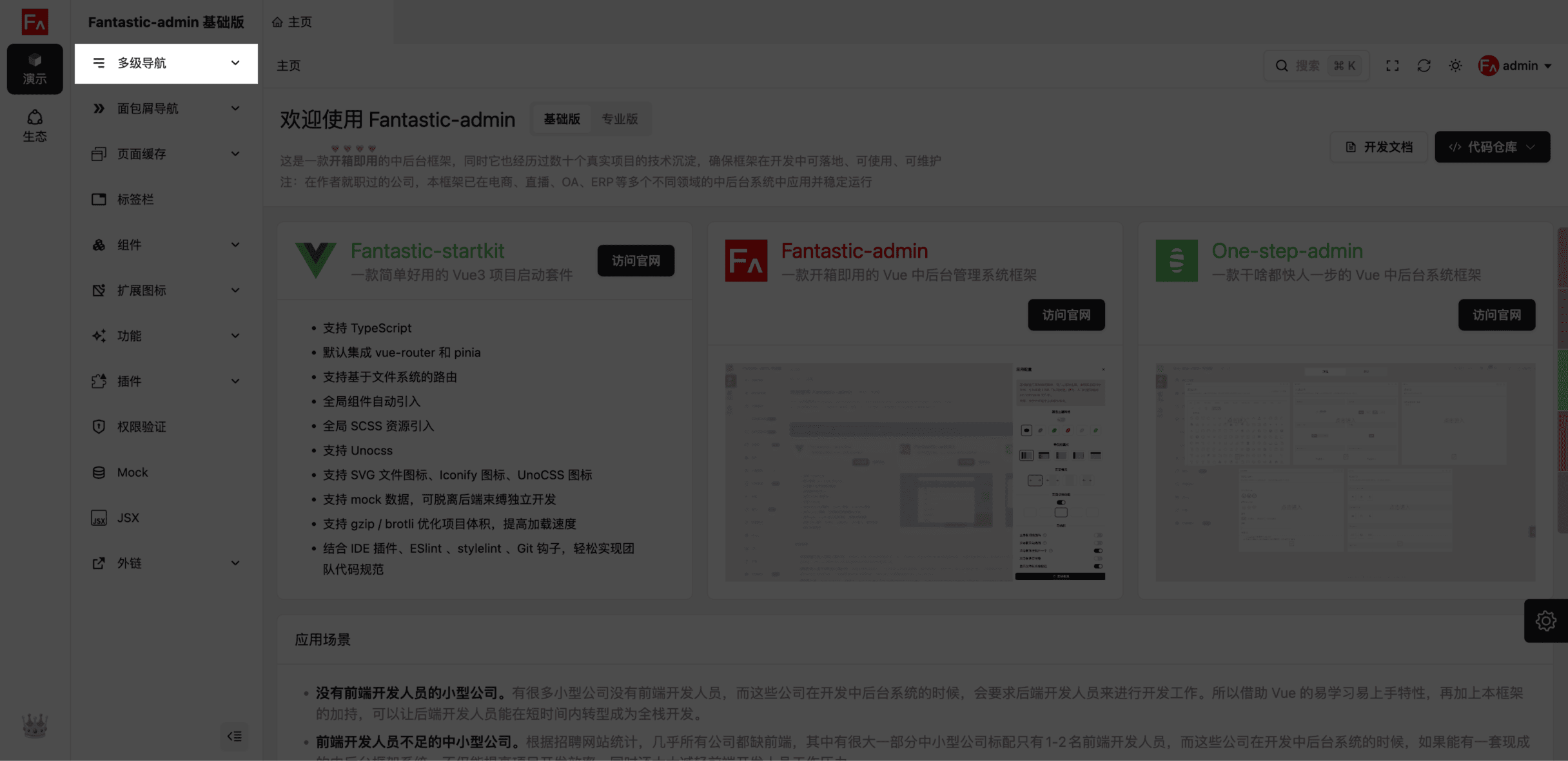Viewport: 1568px width, 761px height.
Task: Expand the 面包屑导航 submenu
Action: point(166,109)
